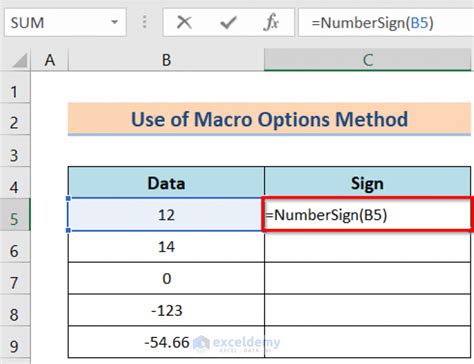Select column B header
The height and width of the screenshot is (364, 474).
166,60
